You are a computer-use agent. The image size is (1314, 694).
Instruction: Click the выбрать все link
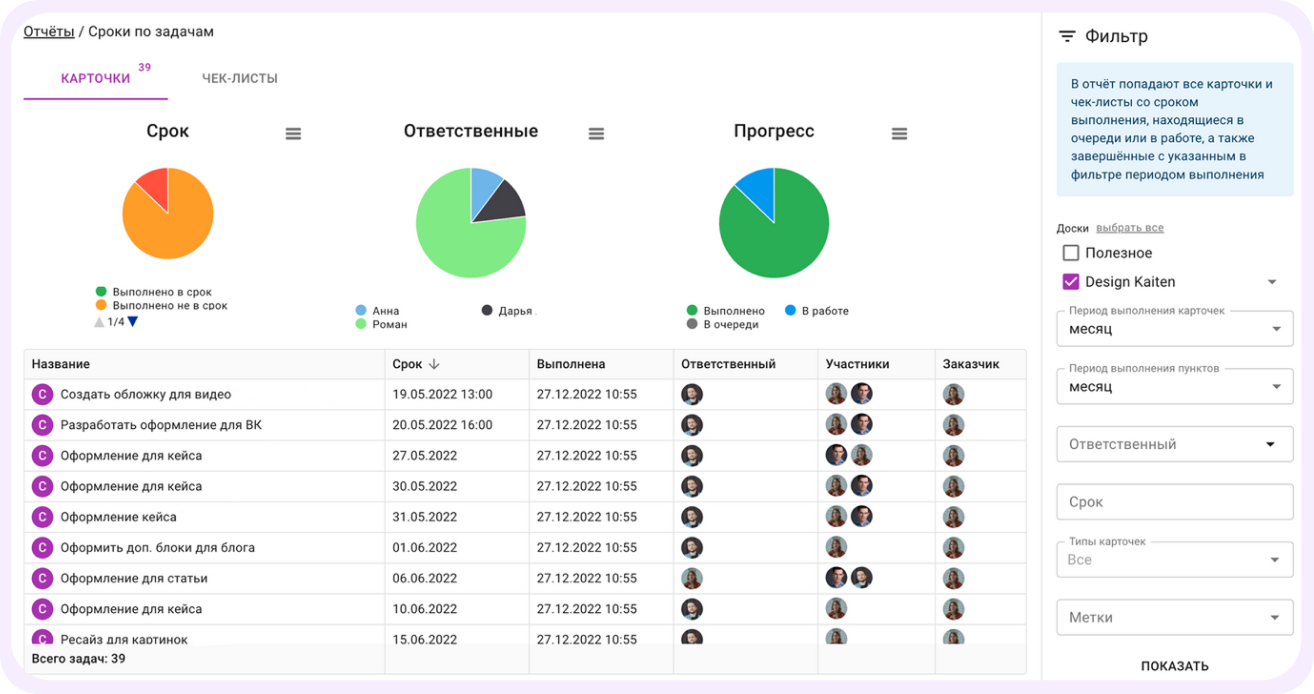pos(1130,228)
